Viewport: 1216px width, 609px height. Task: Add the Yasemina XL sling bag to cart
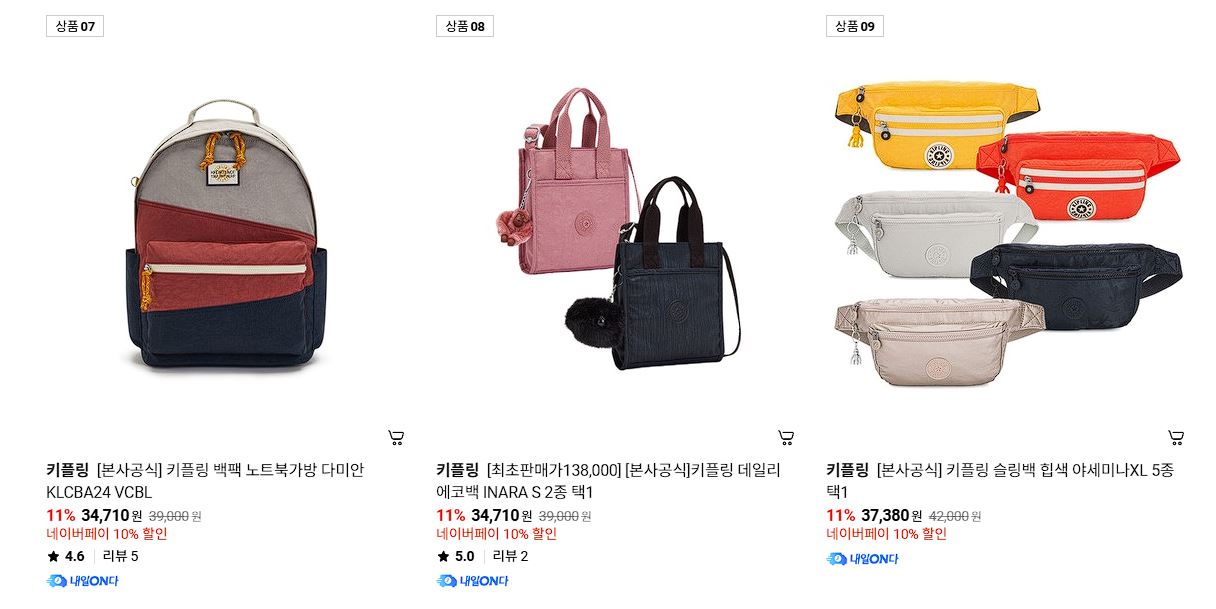click(x=1176, y=437)
